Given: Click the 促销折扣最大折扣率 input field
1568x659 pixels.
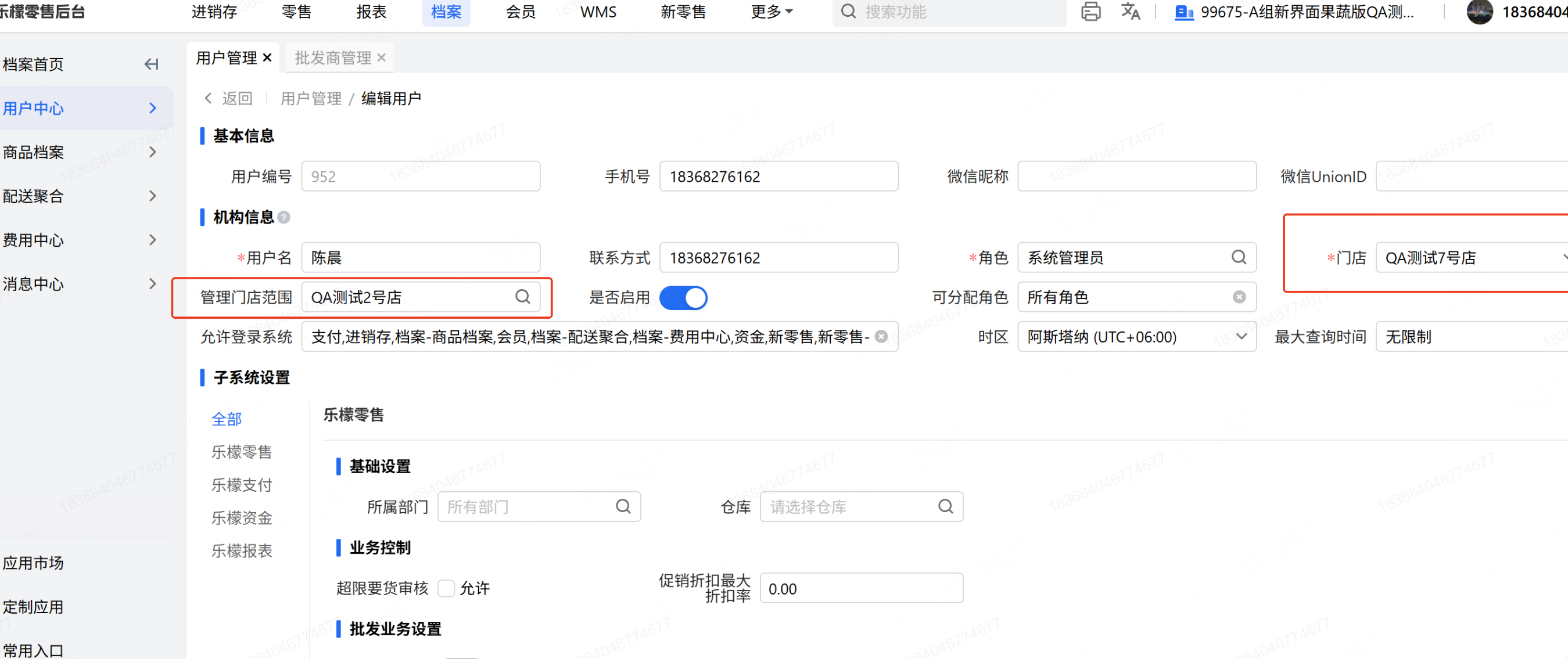Looking at the screenshot, I should pyautogui.click(x=861, y=588).
